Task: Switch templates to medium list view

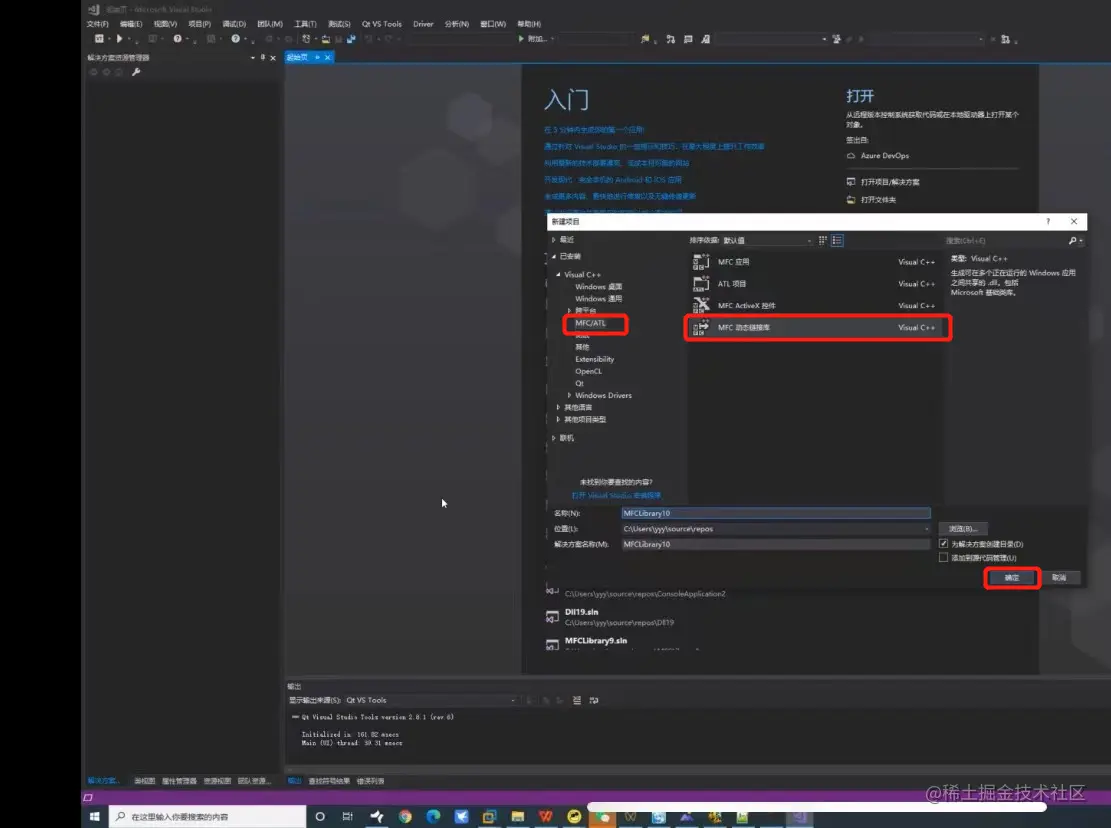Action: [x=837, y=241]
